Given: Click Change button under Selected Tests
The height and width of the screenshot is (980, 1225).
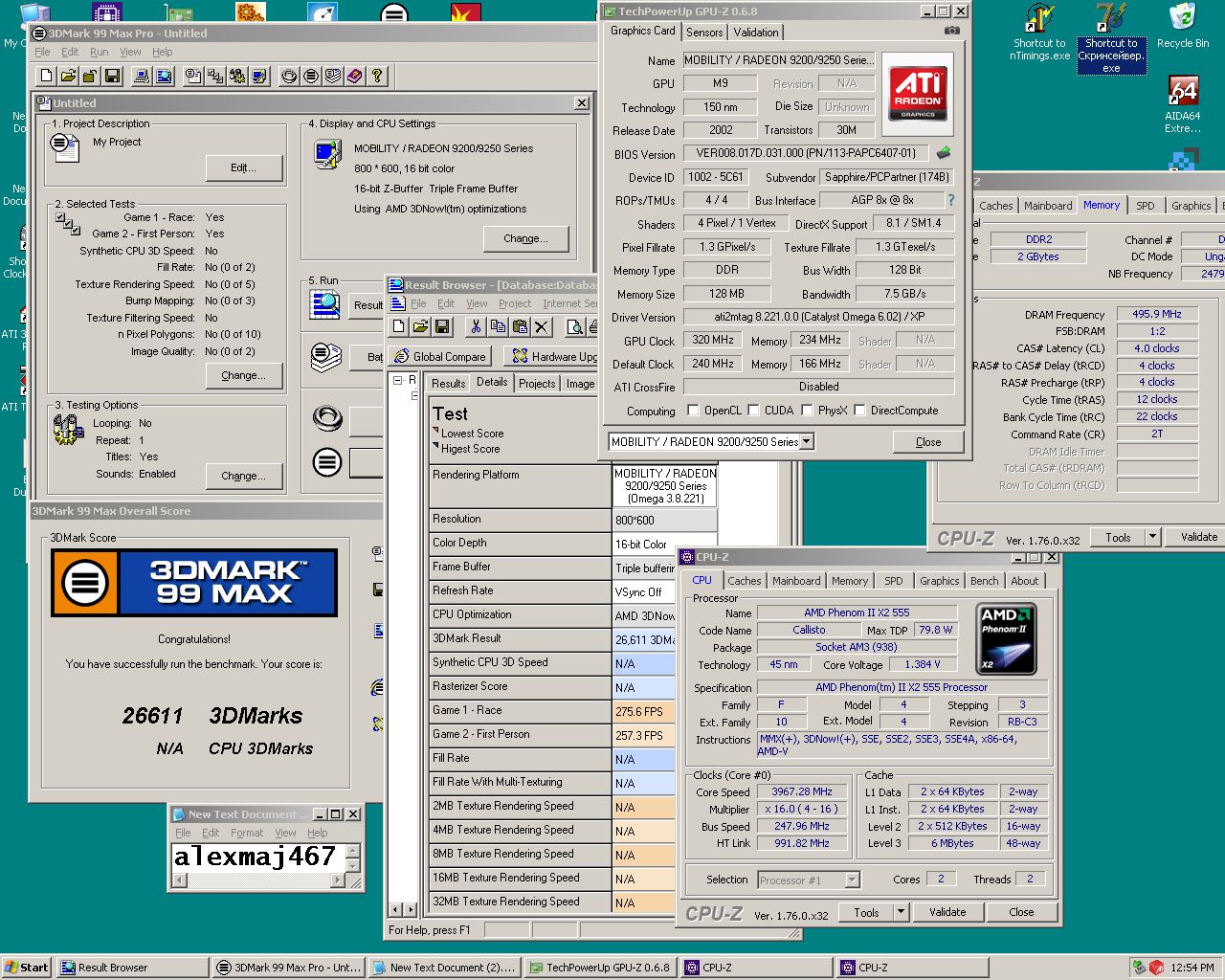Looking at the screenshot, I should coord(244,375).
